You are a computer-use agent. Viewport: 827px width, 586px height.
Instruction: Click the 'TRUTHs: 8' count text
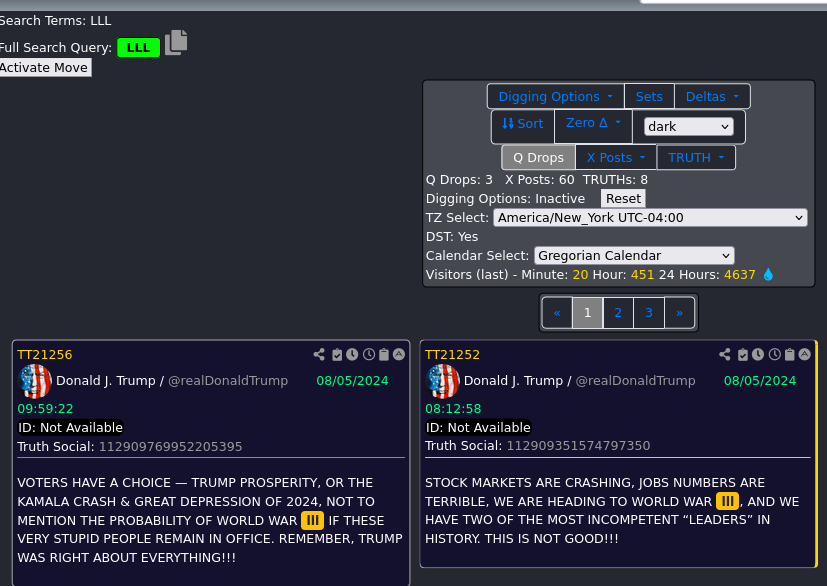(x=615, y=180)
